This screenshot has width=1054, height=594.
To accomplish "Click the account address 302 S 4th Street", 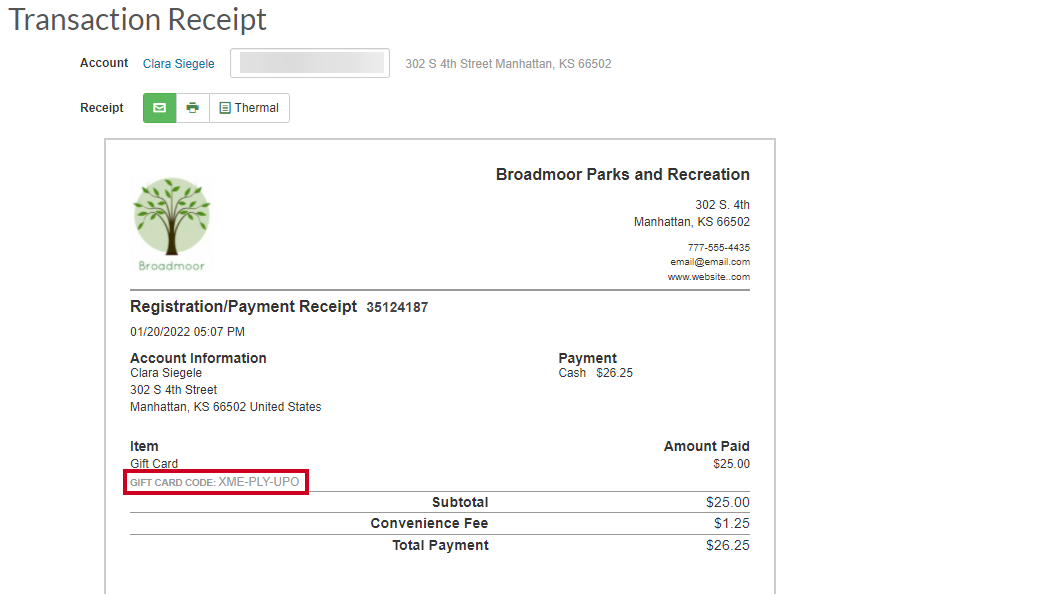I will pos(173,390).
